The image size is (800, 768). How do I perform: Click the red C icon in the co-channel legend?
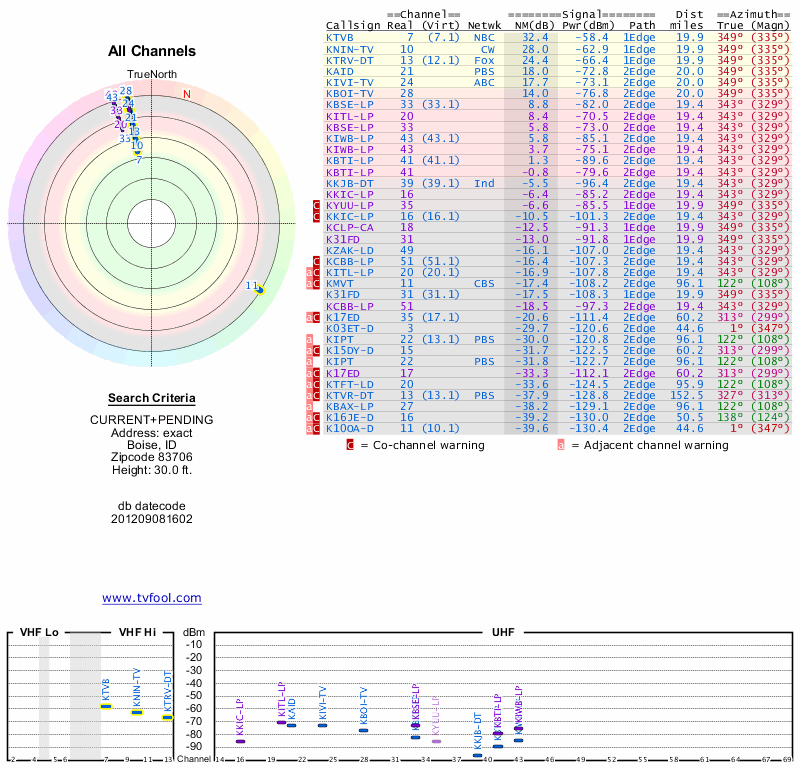[x=350, y=445]
